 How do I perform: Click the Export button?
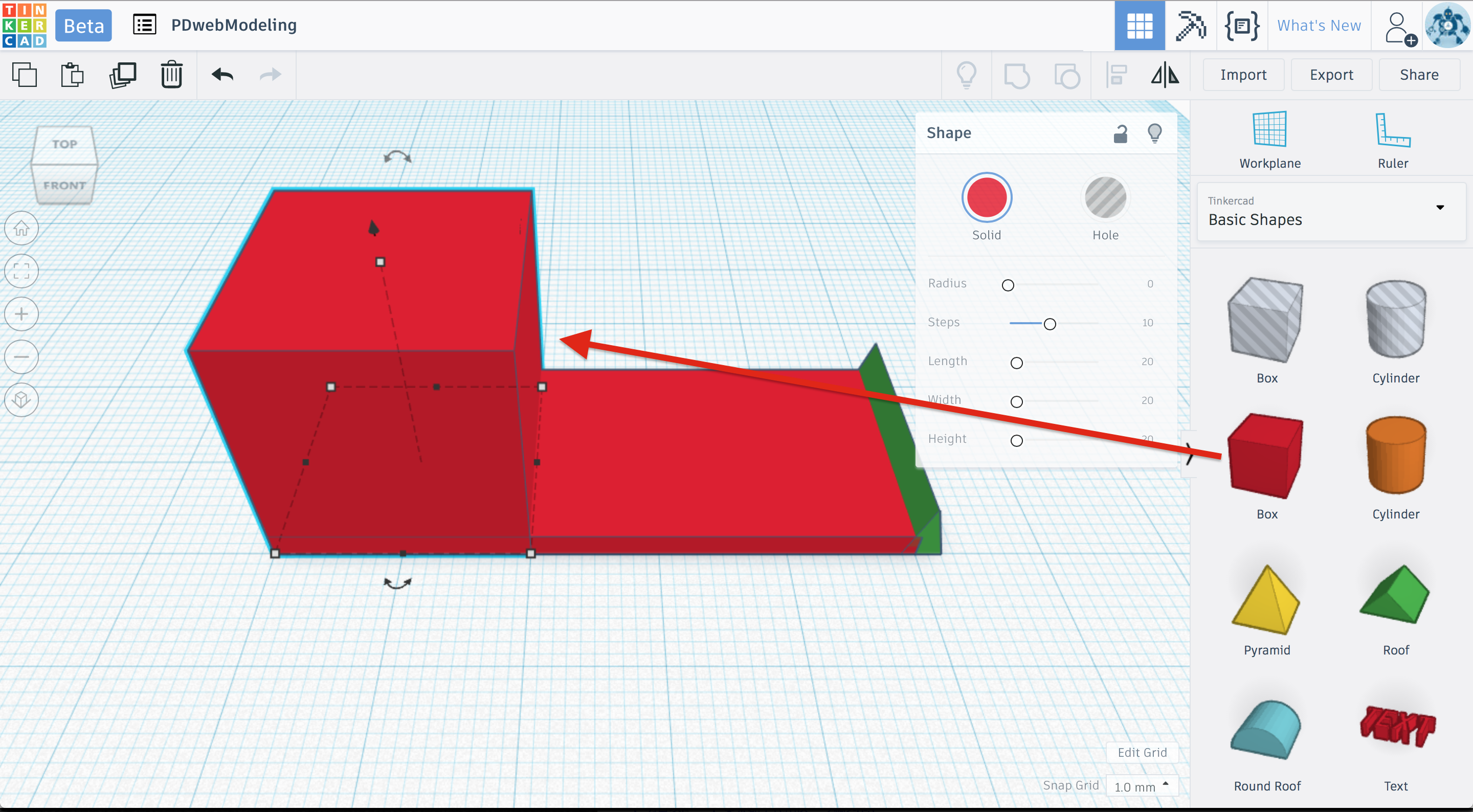(1331, 75)
